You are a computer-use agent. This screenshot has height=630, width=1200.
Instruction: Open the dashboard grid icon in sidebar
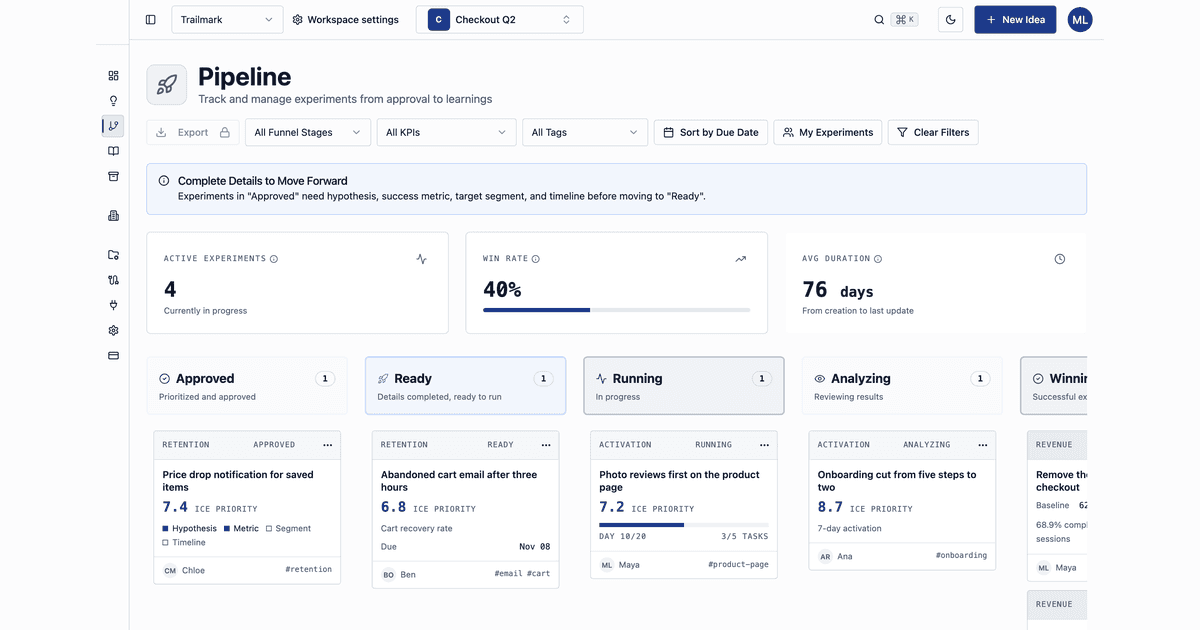pyautogui.click(x=113, y=75)
